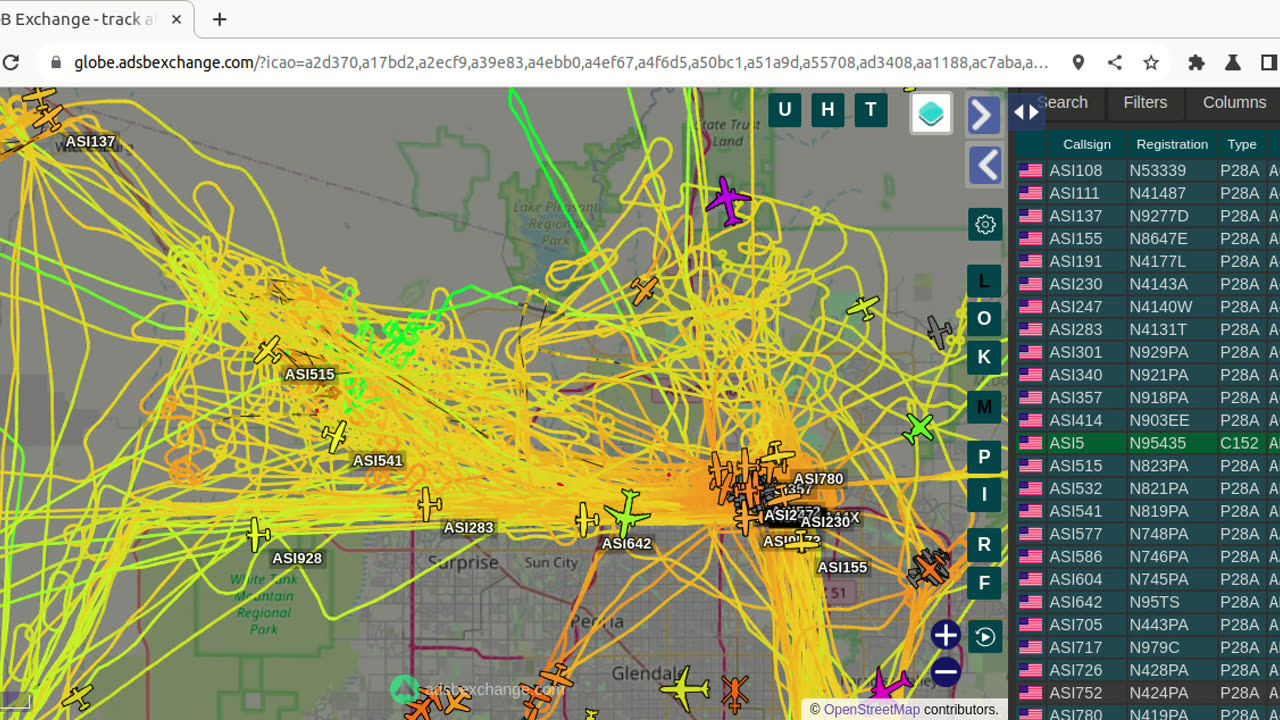Select the highlighted ASI5 row

1148,443
